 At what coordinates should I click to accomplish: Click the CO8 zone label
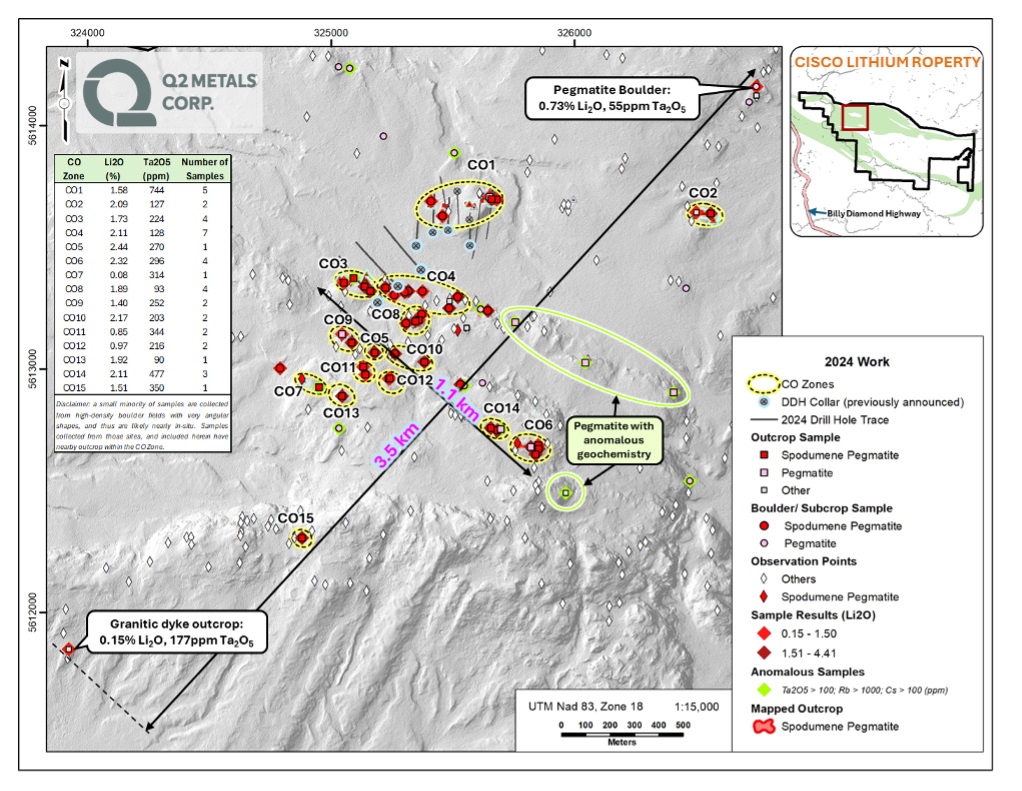(x=385, y=313)
